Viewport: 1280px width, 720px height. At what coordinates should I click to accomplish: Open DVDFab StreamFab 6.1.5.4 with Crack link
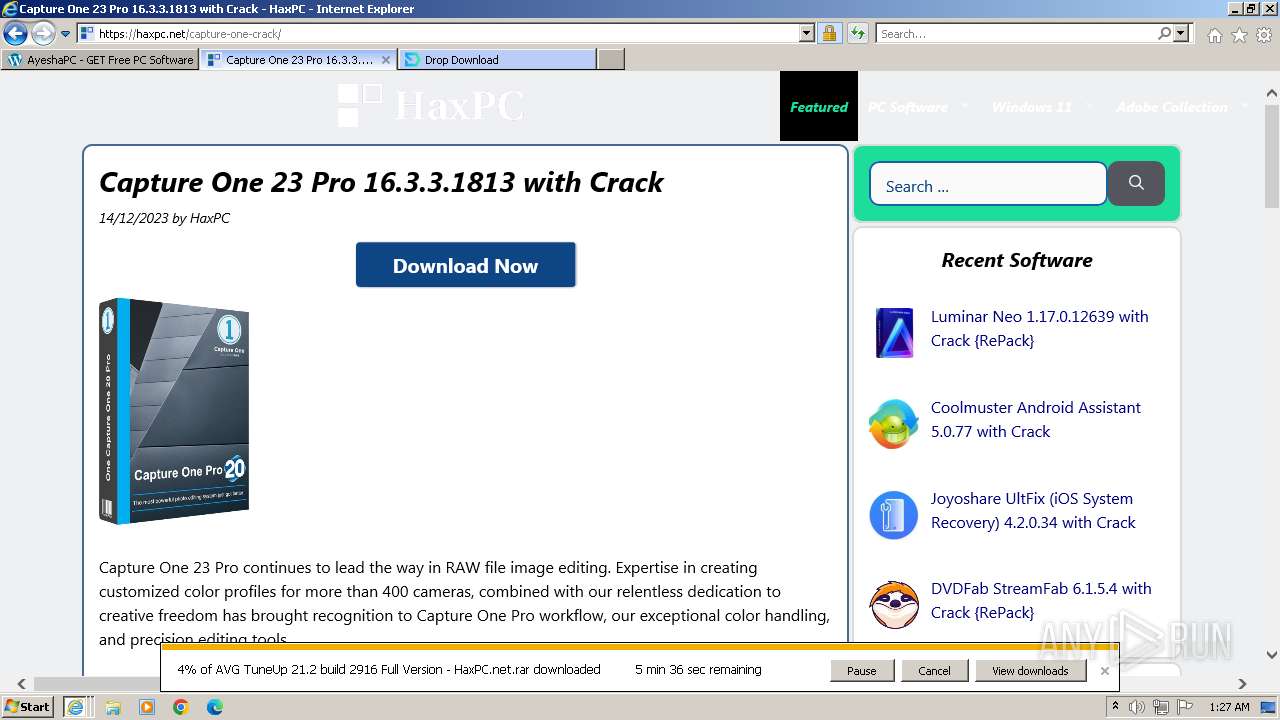(x=1041, y=600)
